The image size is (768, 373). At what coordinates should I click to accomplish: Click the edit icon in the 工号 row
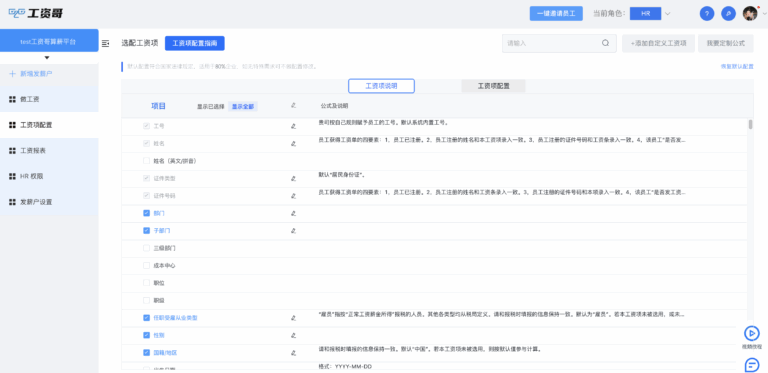pos(293,126)
